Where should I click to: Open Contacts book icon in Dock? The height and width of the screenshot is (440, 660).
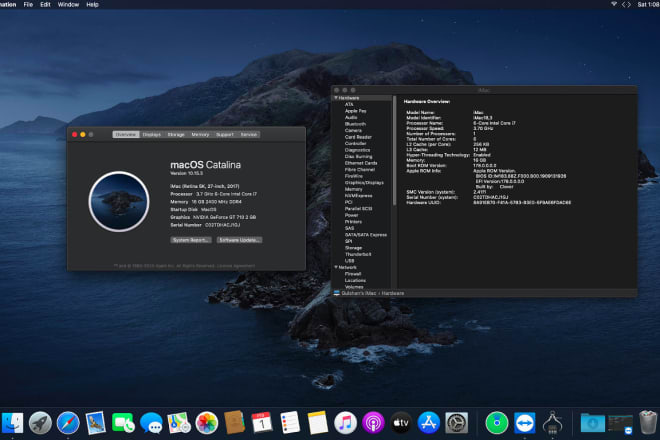(x=234, y=422)
